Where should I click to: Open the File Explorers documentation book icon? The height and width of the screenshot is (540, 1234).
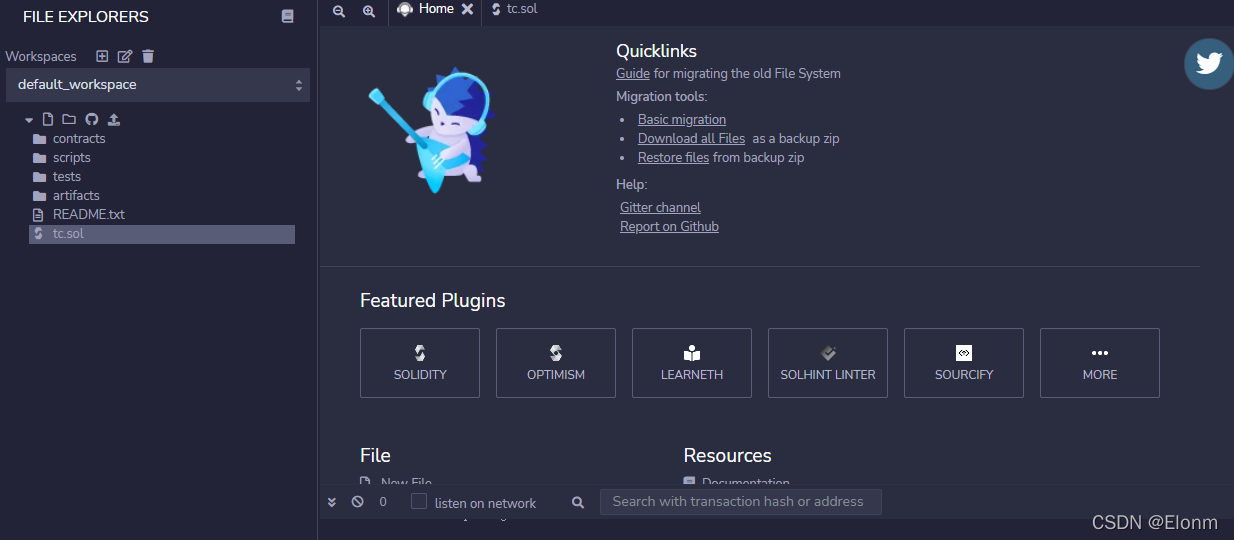(x=288, y=17)
